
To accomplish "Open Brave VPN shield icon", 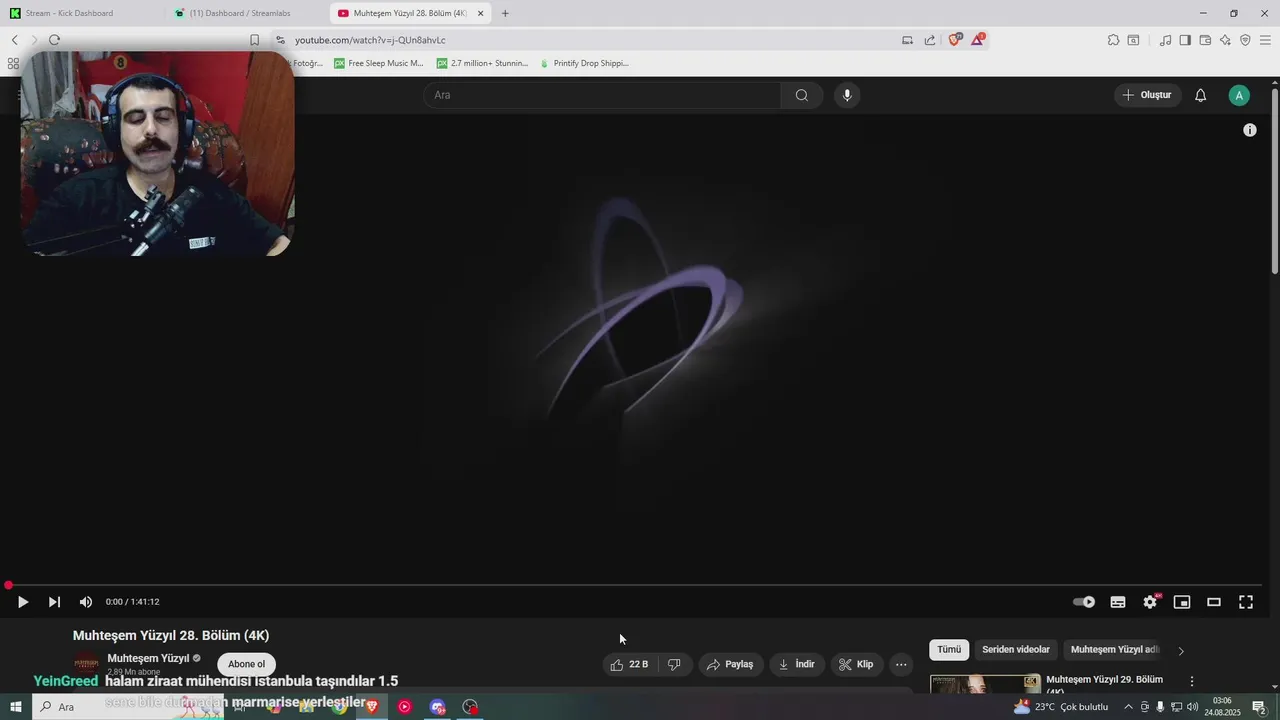I will pyautogui.click(x=1245, y=40).
